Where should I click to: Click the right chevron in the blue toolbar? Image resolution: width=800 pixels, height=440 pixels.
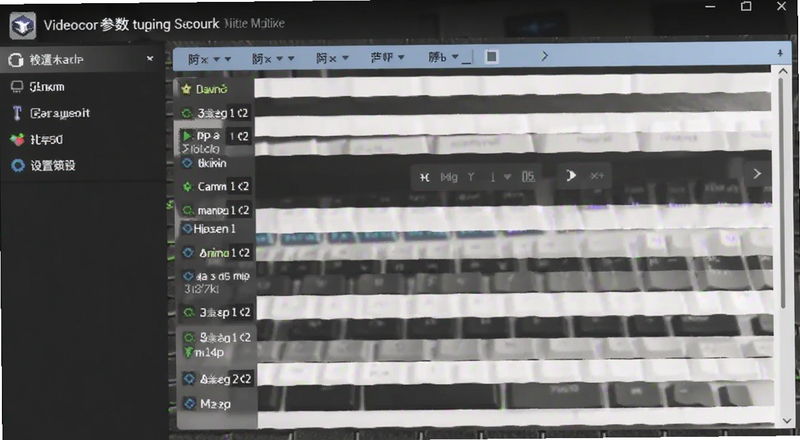pos(544,56)
